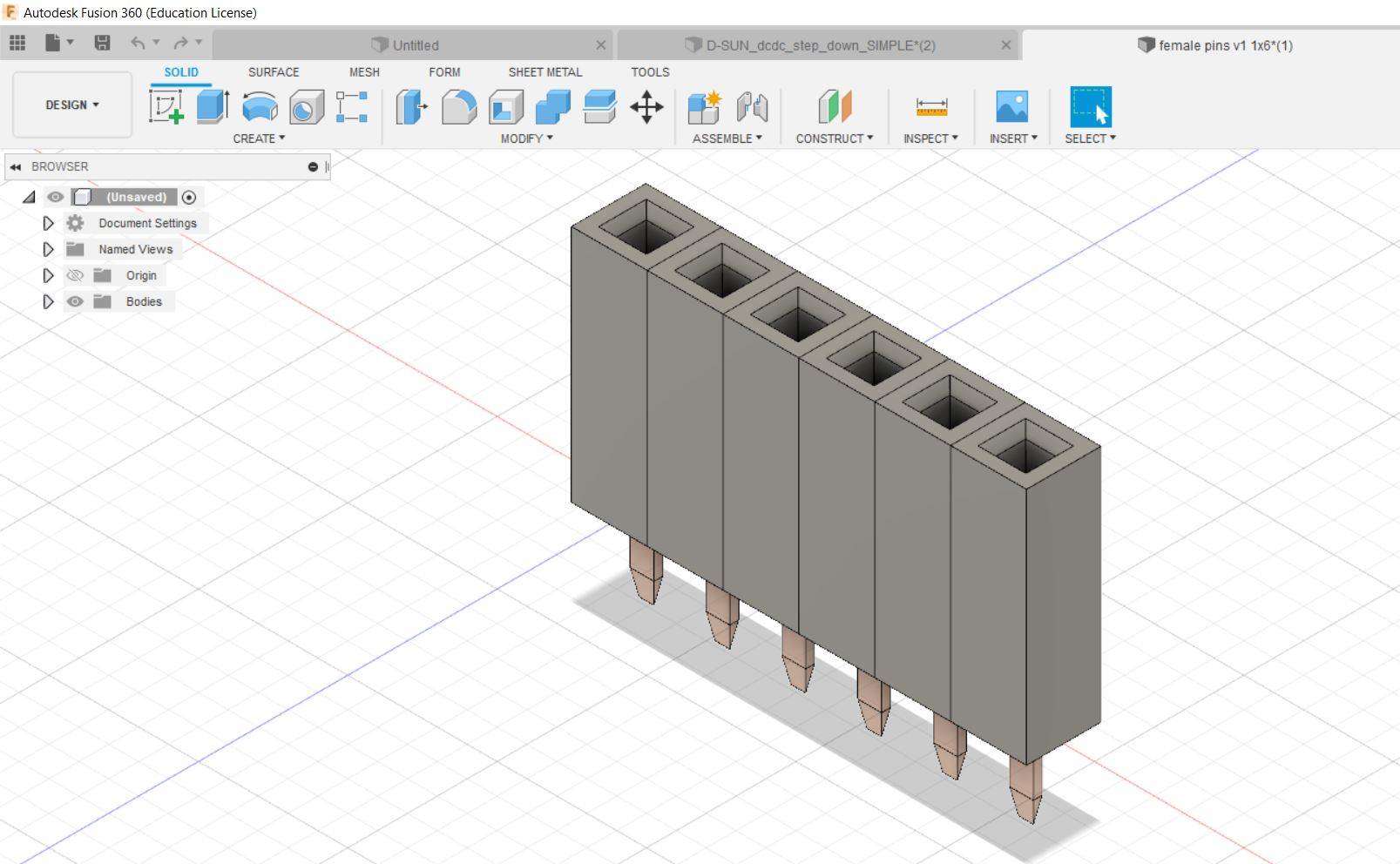The height and width of the screenshot is (864, 1400).
Task: Collapse browser panel with double-arrow icon
Action: click(16, 166)
